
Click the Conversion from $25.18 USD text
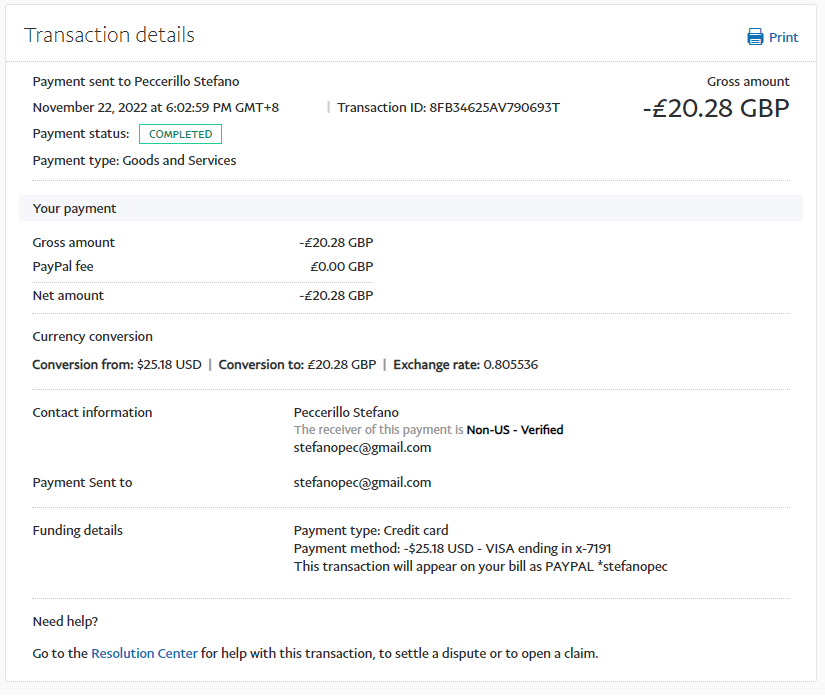[116, 364]
